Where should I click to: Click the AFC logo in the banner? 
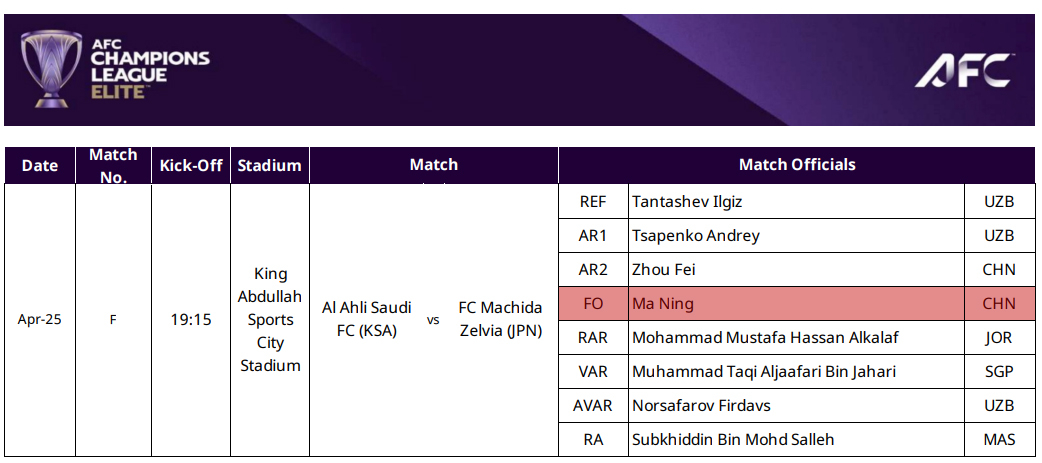(963, 69)
